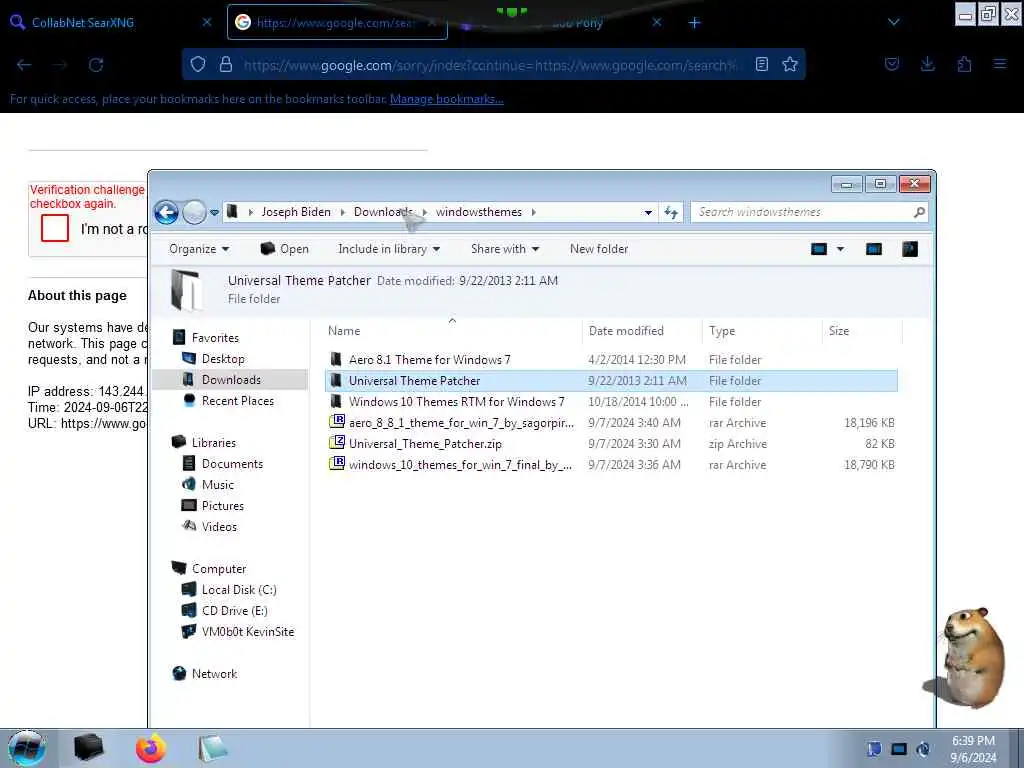The width and height of the screenshot is (1024, 768).
Task: Open the Pictures library
Action: tap(223, 505)
